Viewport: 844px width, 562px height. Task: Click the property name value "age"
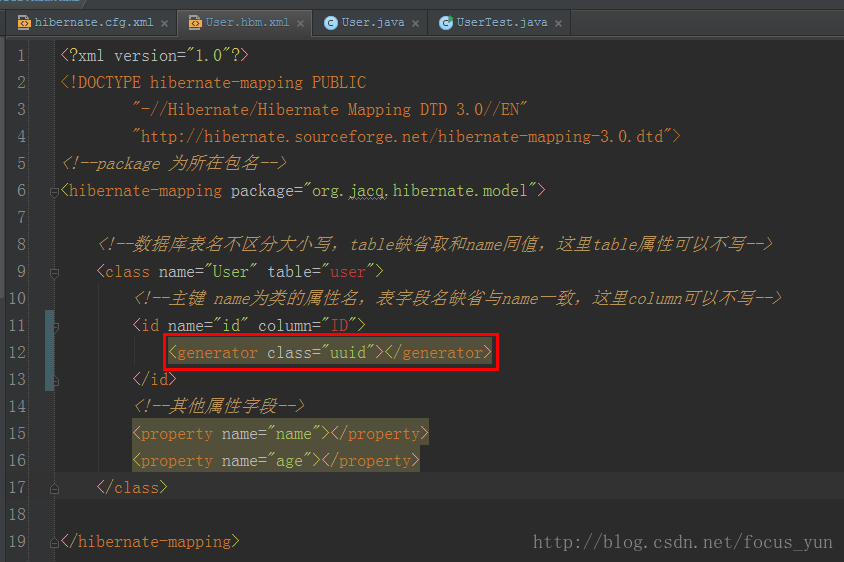click(289, 460)
